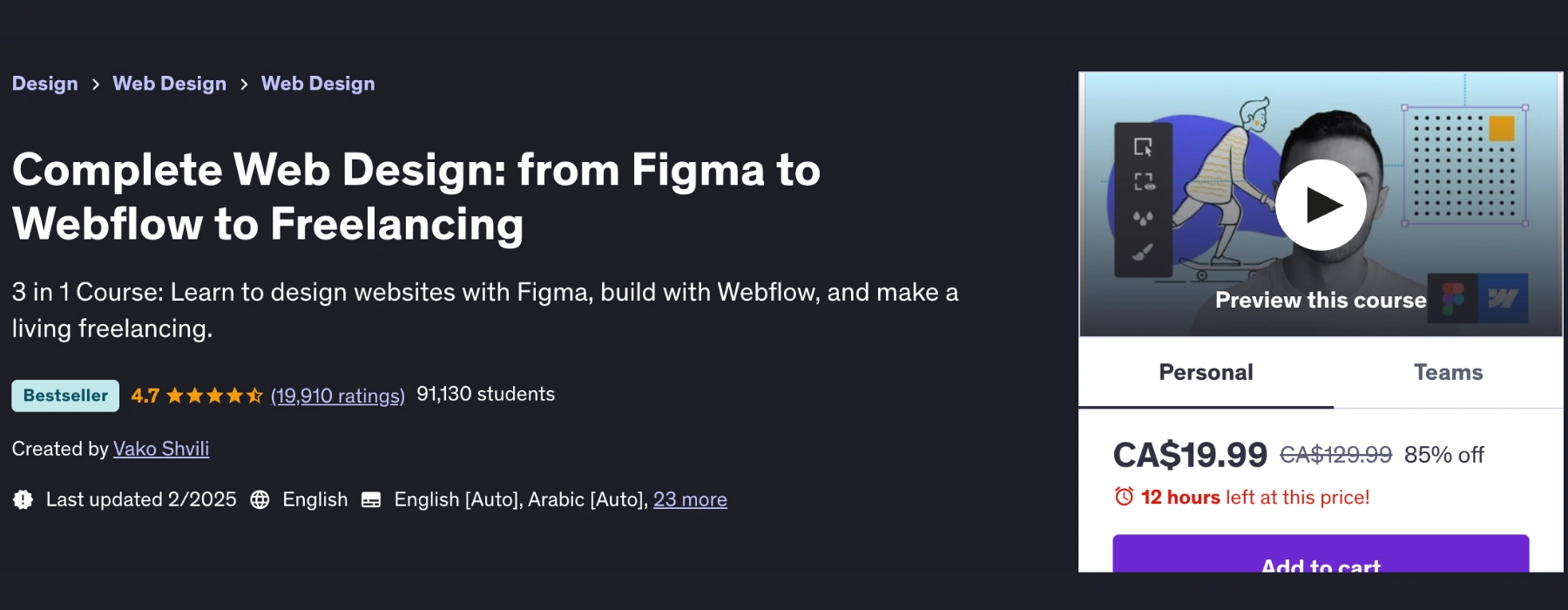This screenshot has width=1568, height=610.
Task: Click the last updated badge icon
Action: (24, 499)
